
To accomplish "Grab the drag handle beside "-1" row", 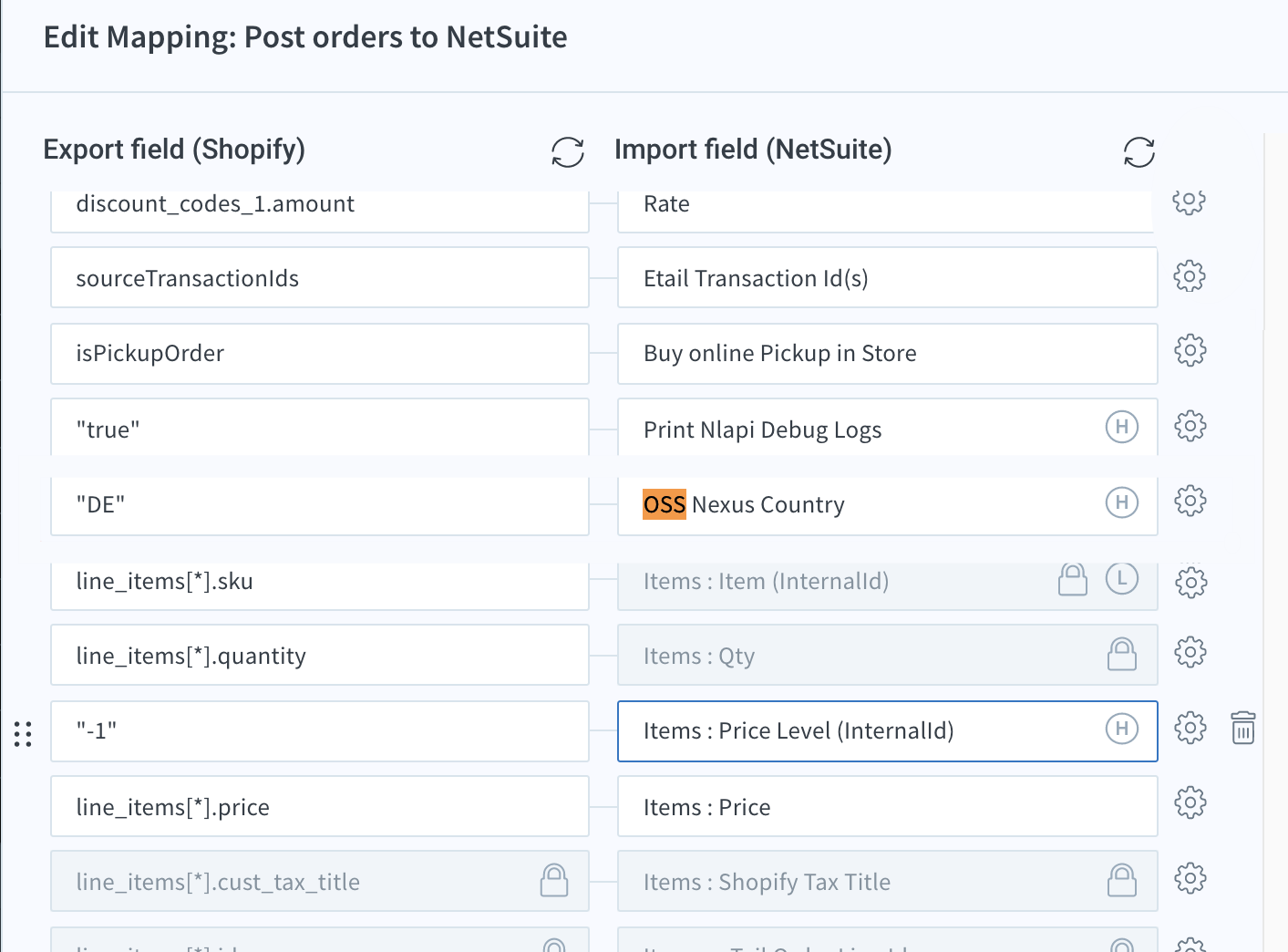I will pyautogui.click(x=23, y=734).
